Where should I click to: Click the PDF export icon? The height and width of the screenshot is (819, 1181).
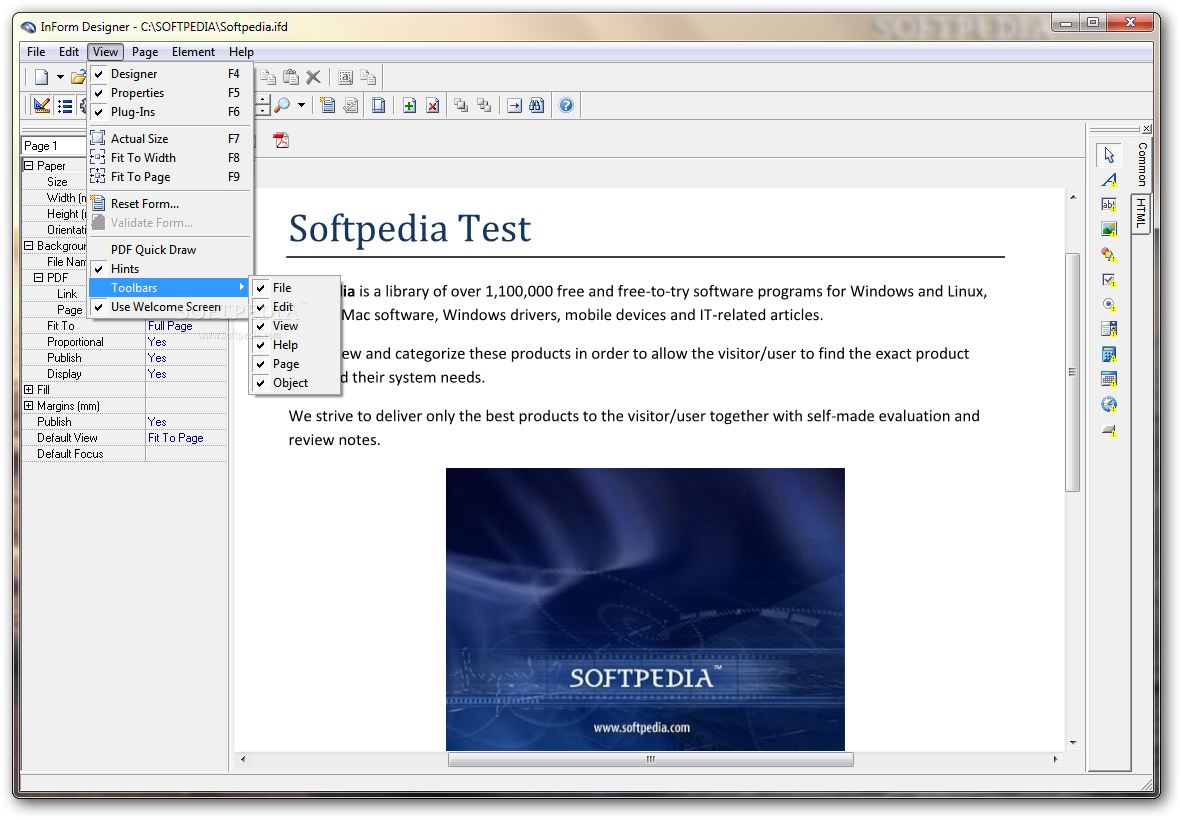tap(281, 140)
